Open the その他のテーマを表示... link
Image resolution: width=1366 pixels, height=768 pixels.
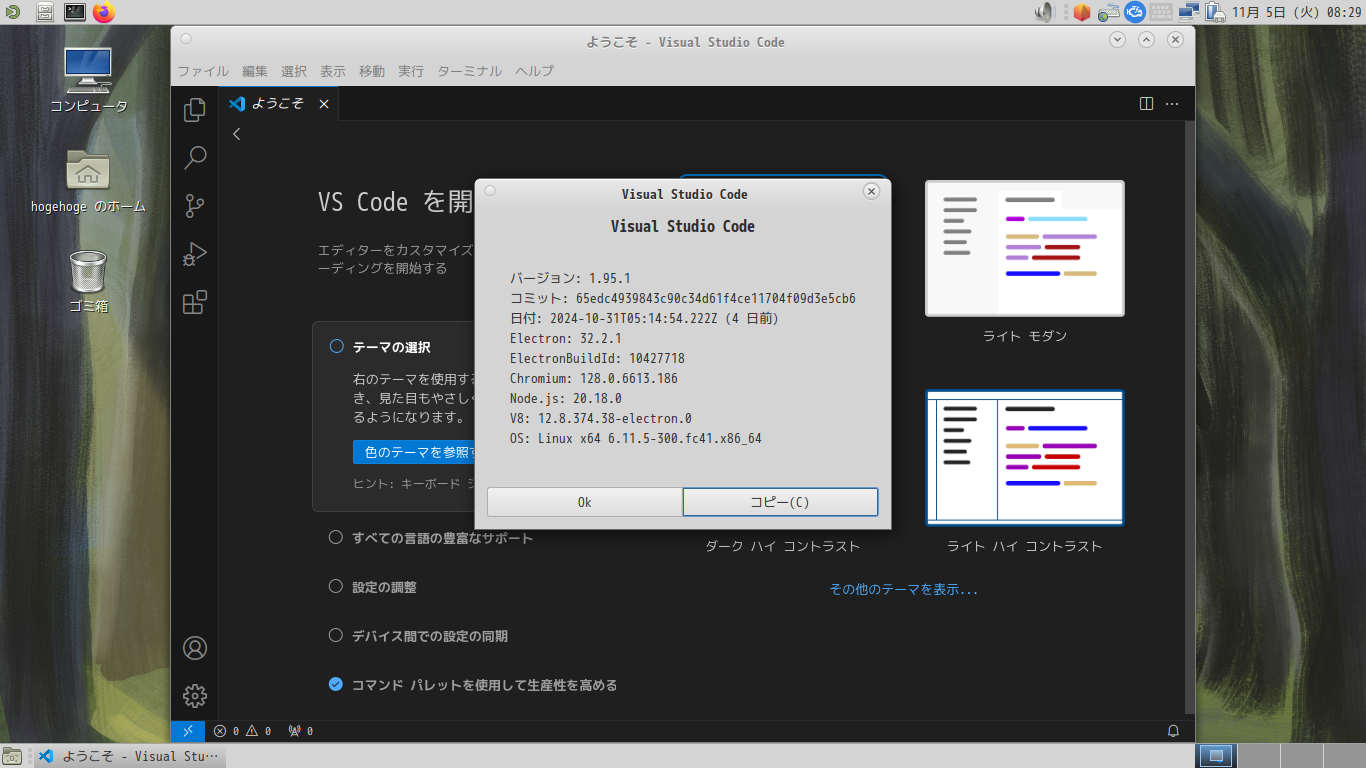tap(904, 589)
